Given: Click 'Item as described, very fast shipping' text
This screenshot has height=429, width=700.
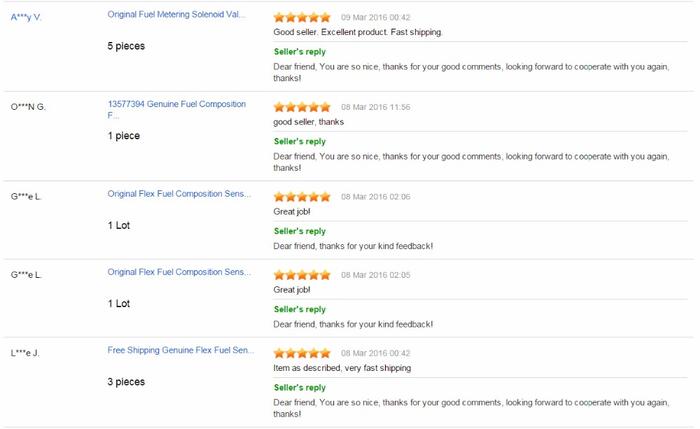Looking at the screenshot, I should [x=342, y=368].
